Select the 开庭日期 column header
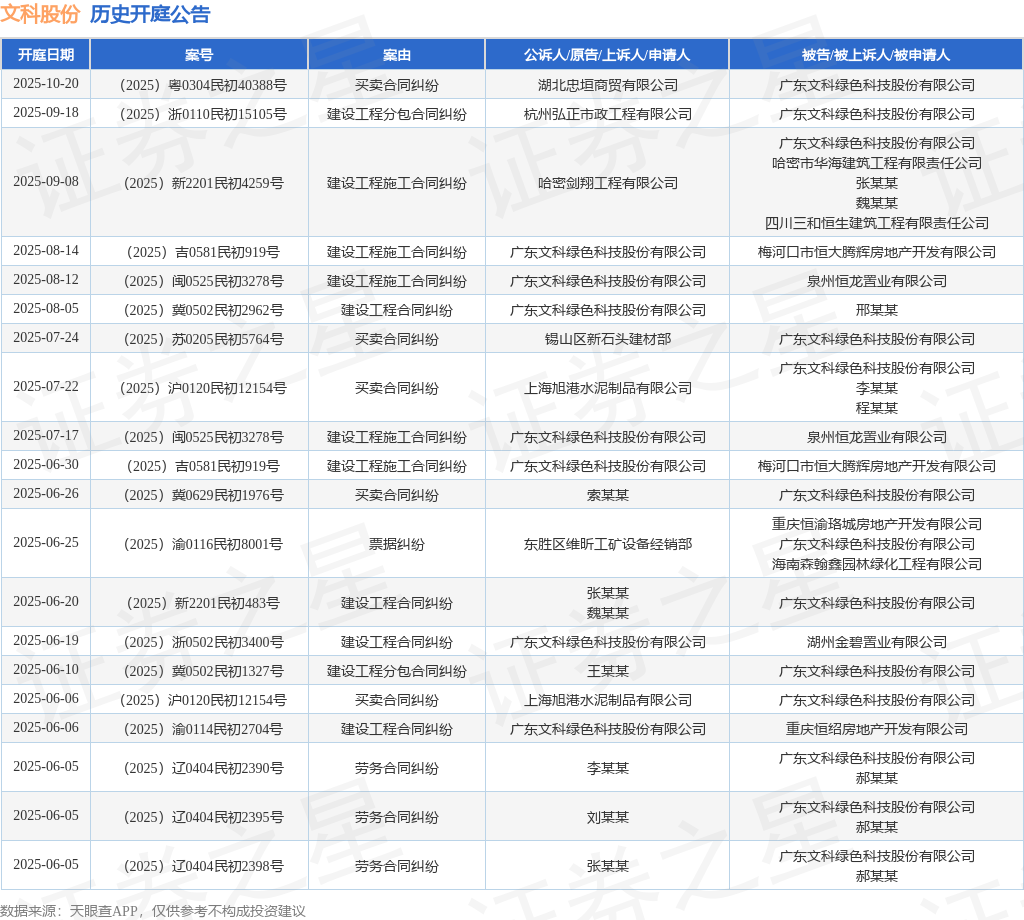1024x920 pixels. coord(46,55)
